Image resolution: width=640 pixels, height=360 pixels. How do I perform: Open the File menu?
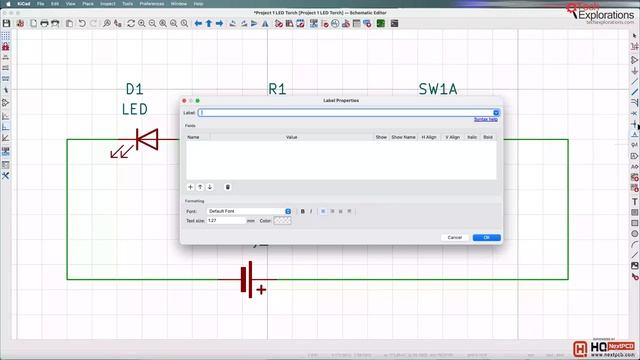(x=40, y=4)
